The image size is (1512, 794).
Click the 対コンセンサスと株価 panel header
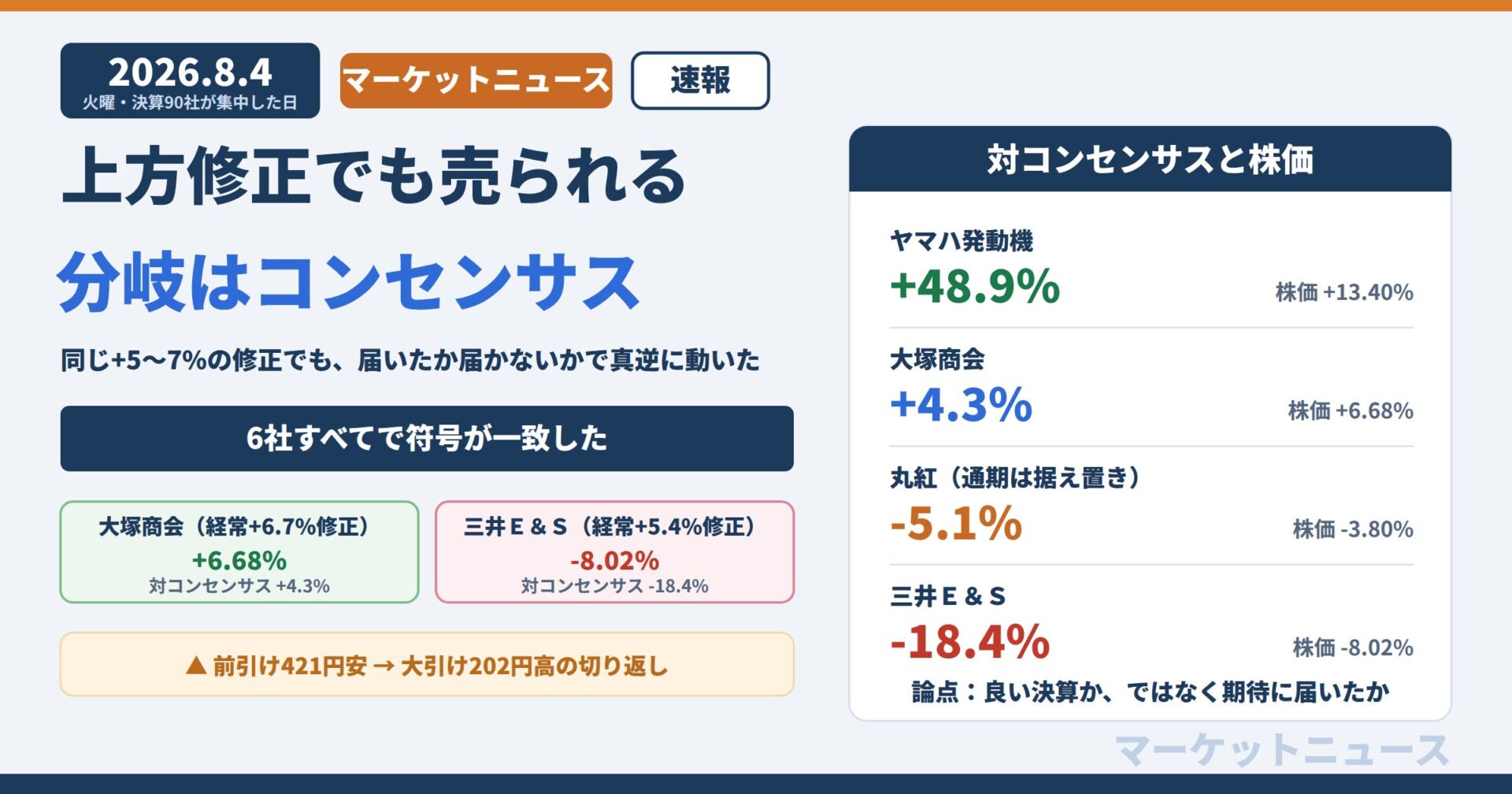click(1150, 159)
